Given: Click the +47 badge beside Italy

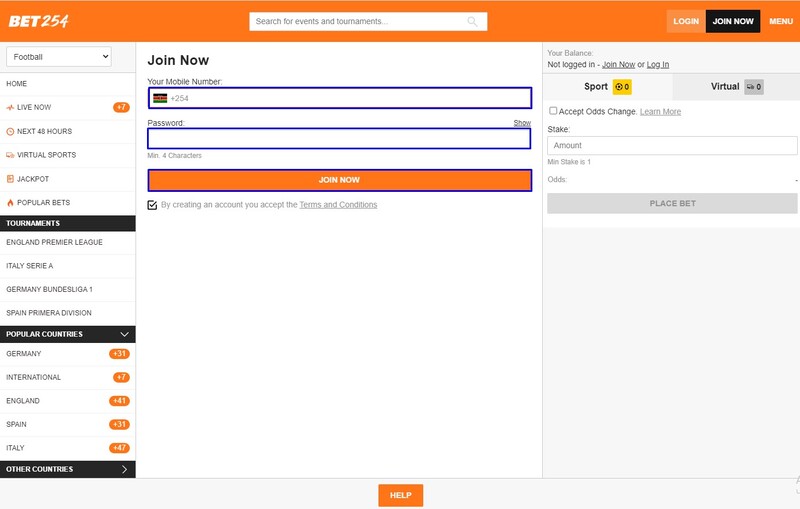Looking at the screenshot, I should coord(119,448).
